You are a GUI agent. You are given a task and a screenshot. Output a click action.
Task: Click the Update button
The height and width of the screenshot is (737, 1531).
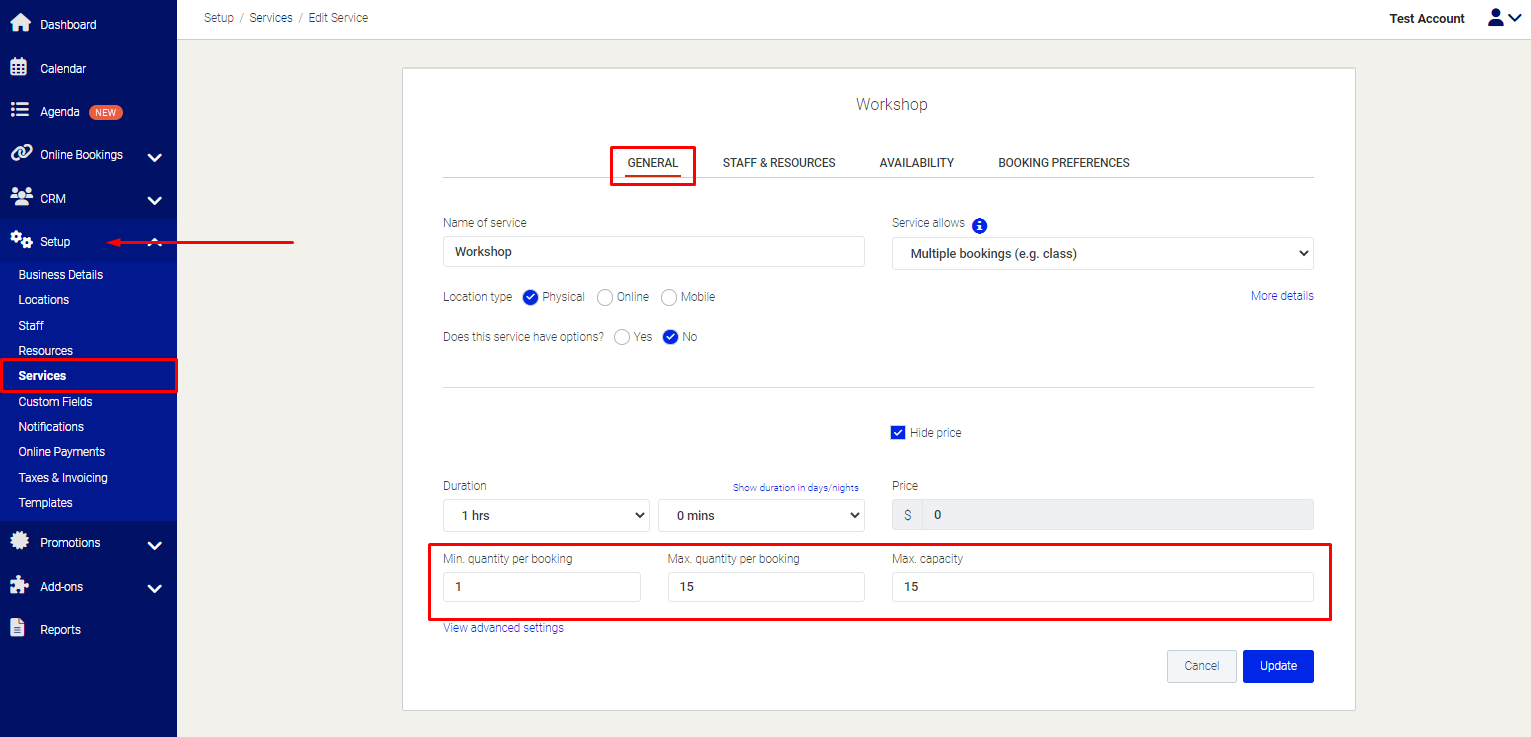click(x=1278, y=666)
